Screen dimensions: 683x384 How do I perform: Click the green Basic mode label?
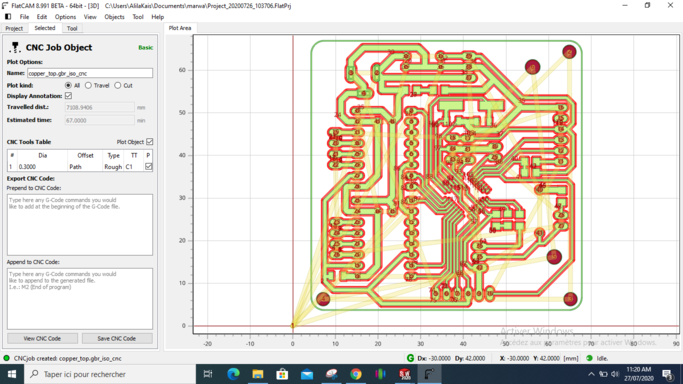coord(145,47)
